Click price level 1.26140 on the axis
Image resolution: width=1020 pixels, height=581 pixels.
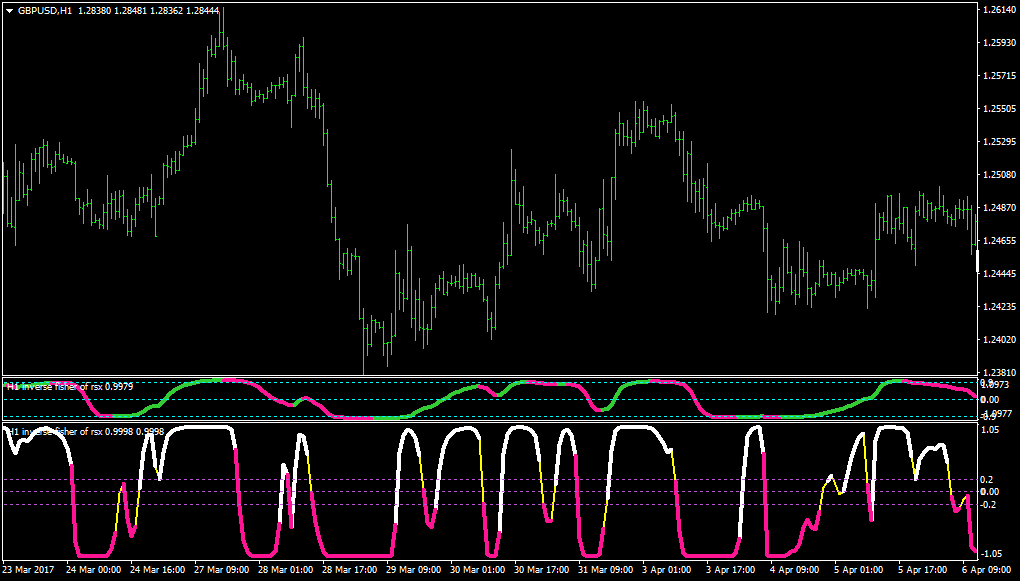999,10
